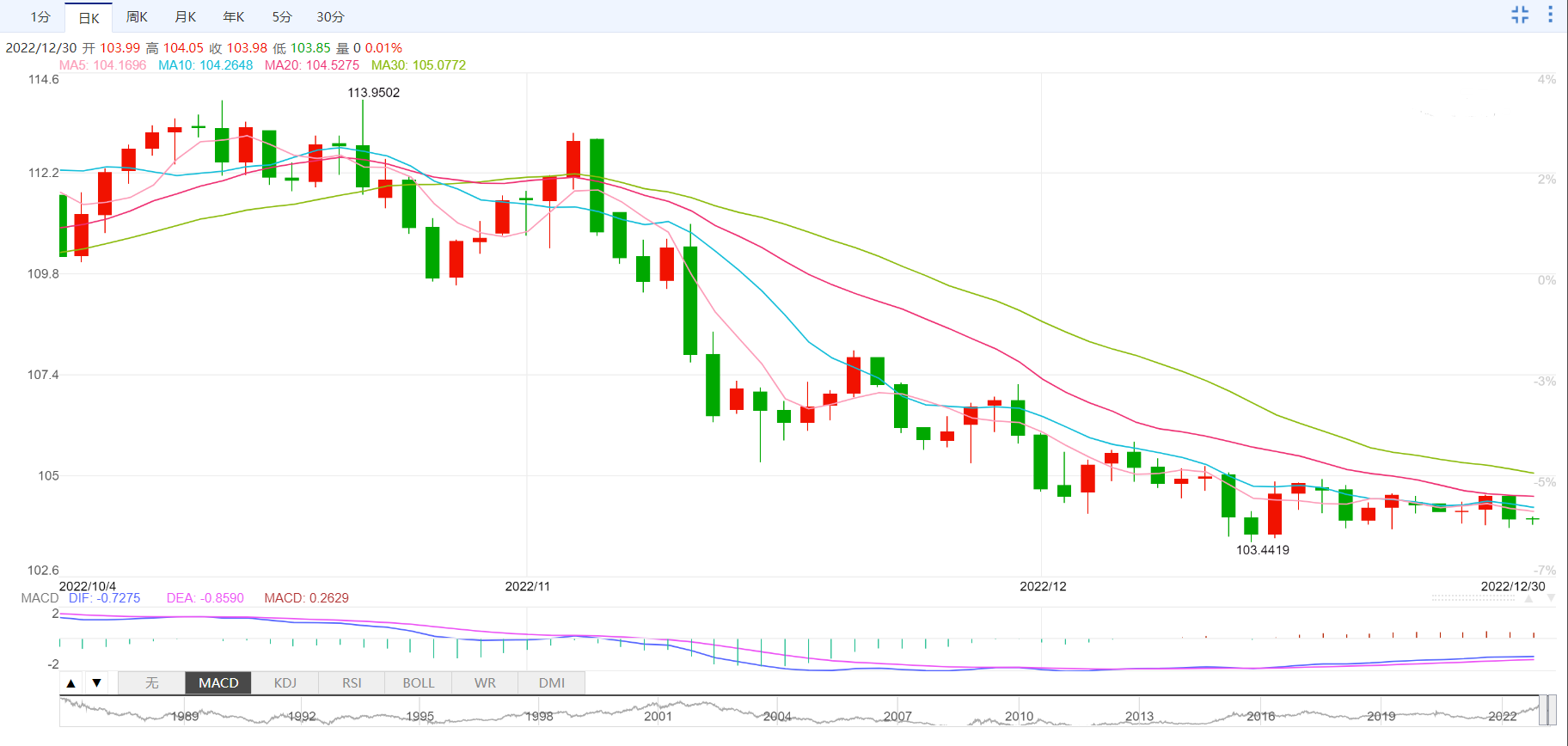Image resolution: width=1568 pixels, height=746 pixels.
Task: Switch to 月K monthly chart tab
Action: [185, 17]
